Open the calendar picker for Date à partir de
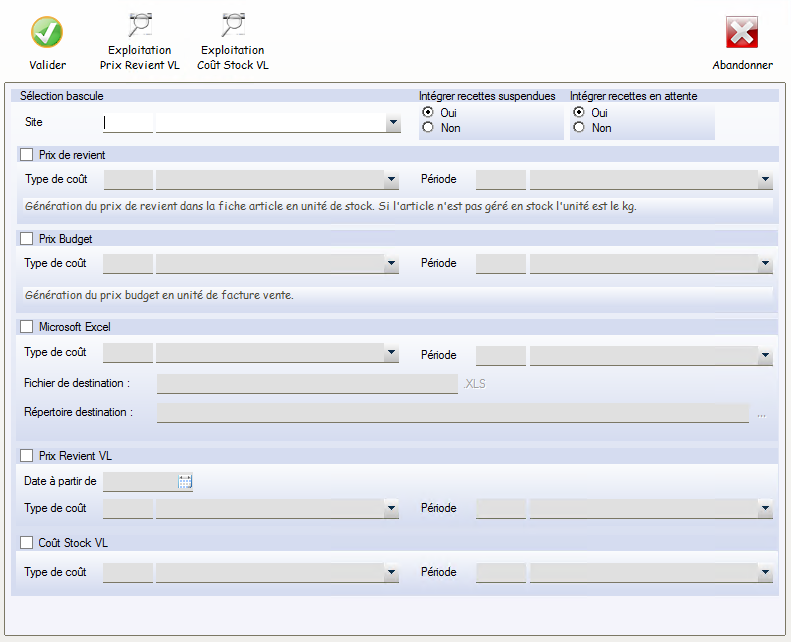The width and height of the screenshot is (791, 642). [x=185, y=482]
